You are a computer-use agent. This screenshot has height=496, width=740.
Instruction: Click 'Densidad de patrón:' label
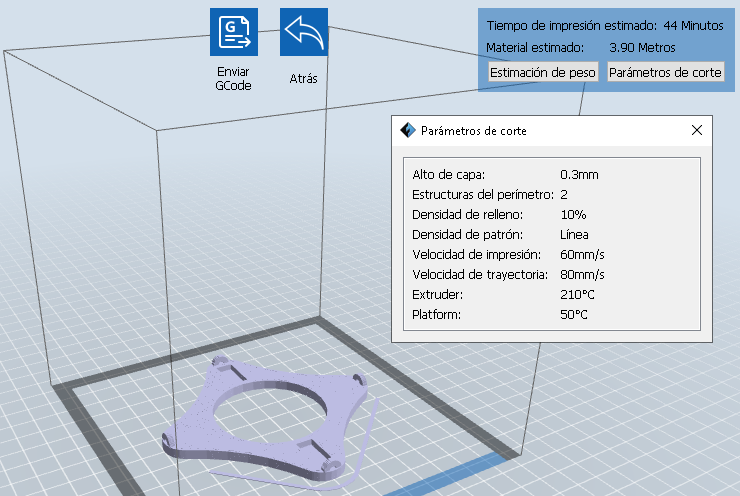click(x=467, y=235)
